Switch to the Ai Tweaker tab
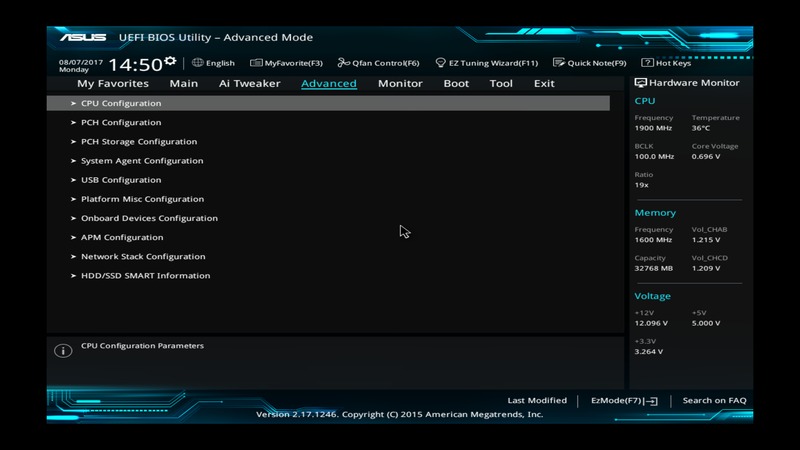800x450 pixels. (x=249, y=84)
